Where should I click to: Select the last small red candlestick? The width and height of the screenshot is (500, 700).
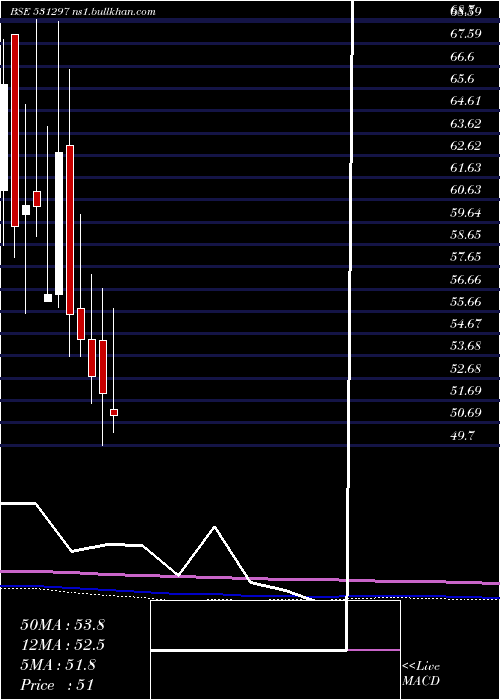(x=114, y=412)
